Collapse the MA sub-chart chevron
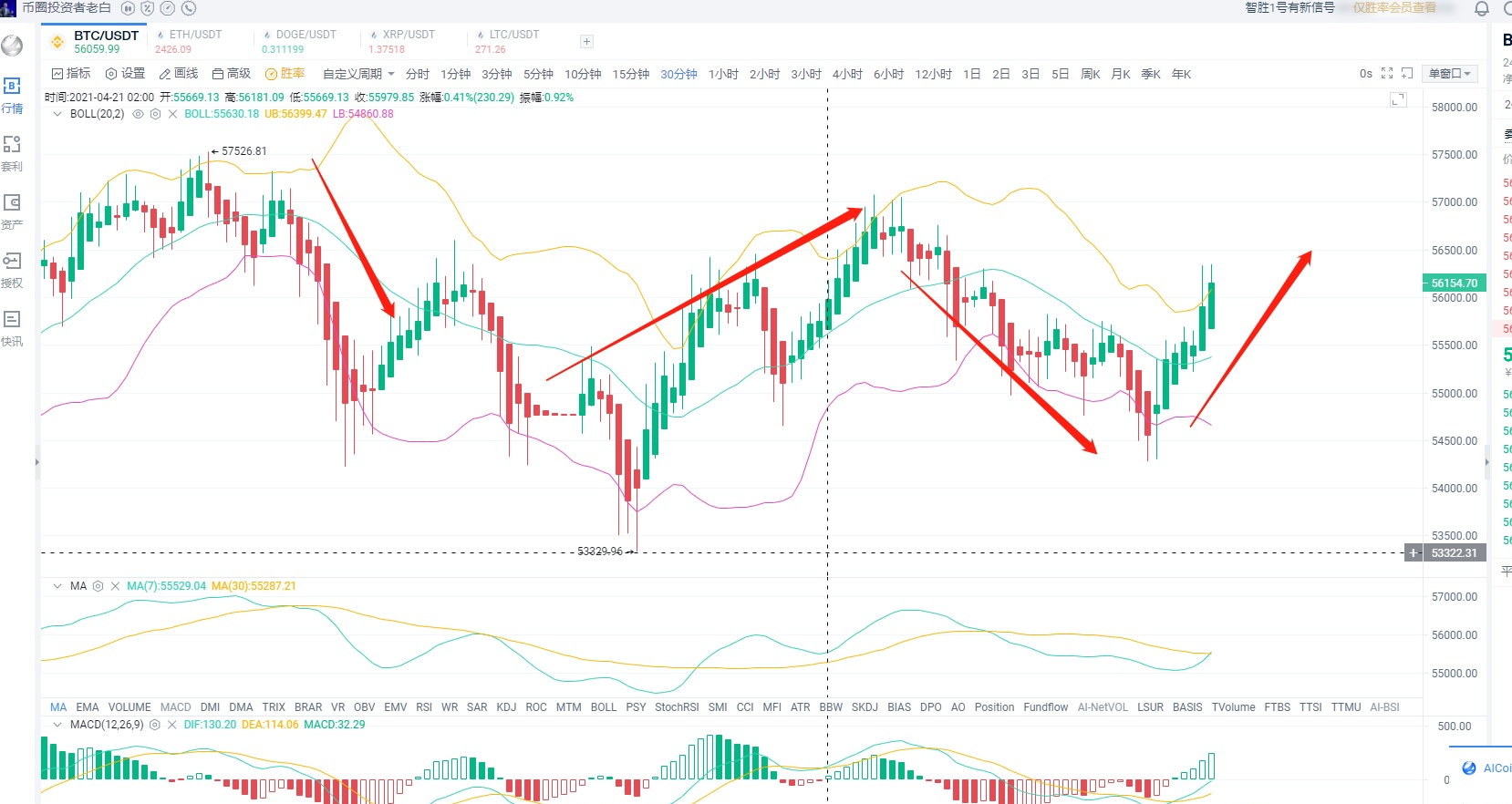This screenshot has width=1512, height=804. pyautogui.click(x=57, y=586)
